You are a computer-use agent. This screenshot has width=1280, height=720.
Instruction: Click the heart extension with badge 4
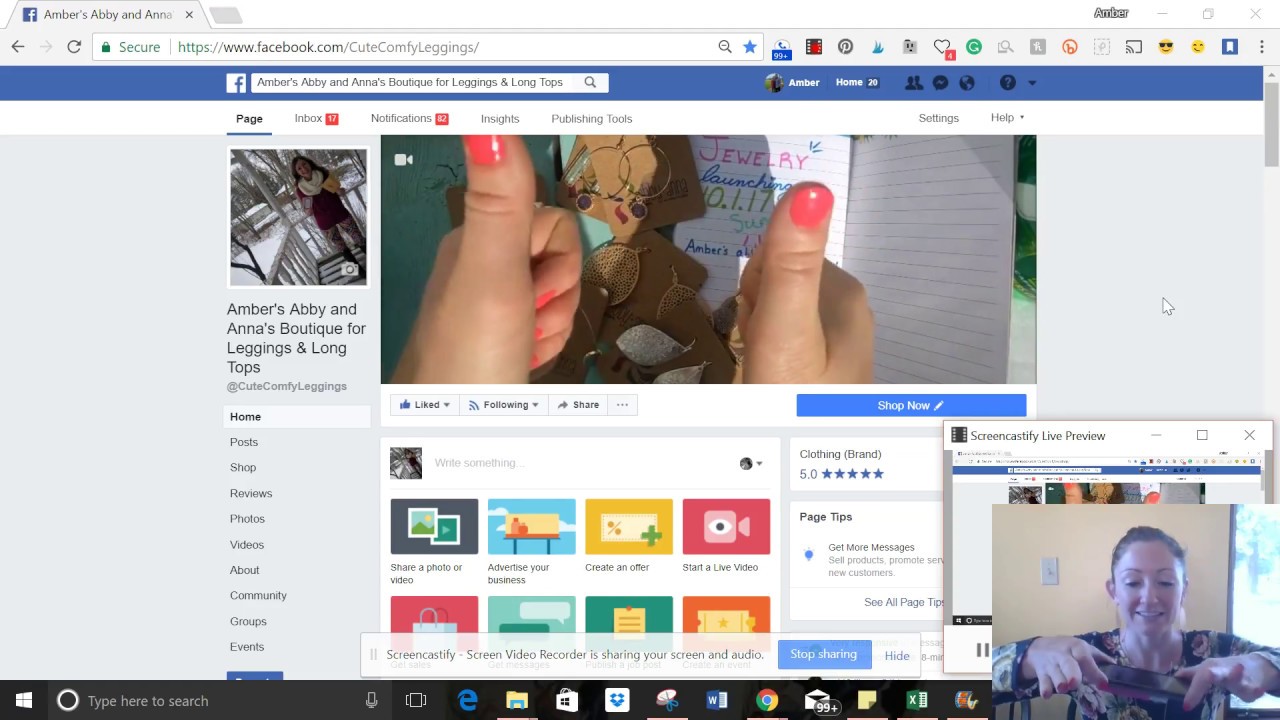tap(942, 48)
